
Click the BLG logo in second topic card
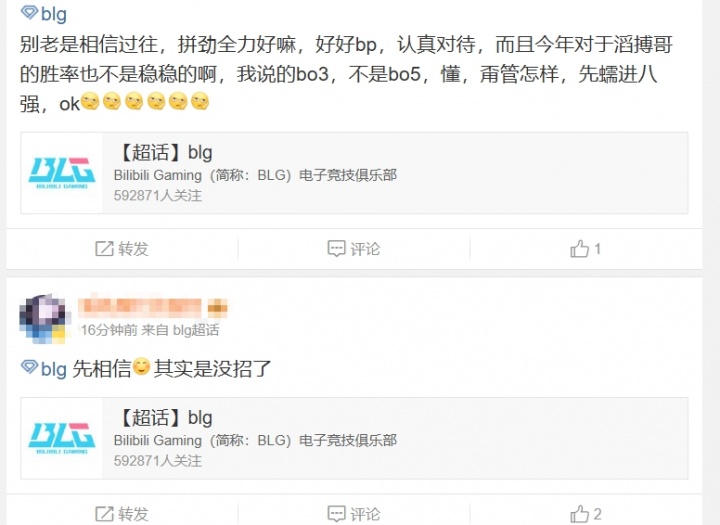(62, 438)
